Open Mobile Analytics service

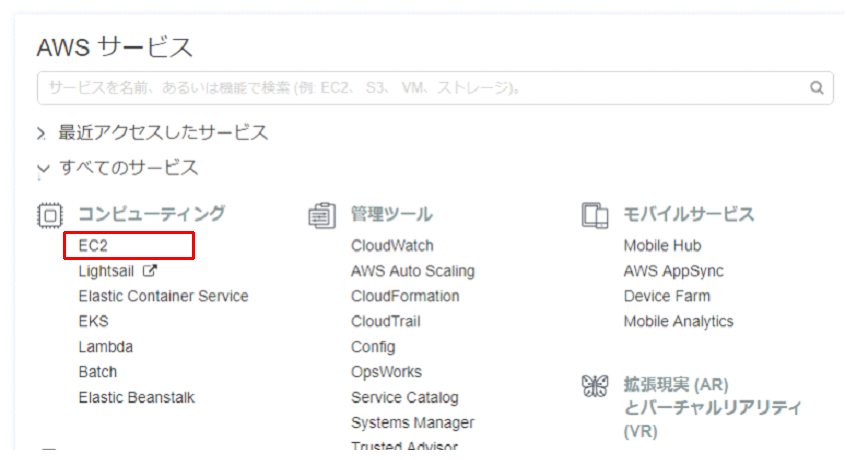678,321
